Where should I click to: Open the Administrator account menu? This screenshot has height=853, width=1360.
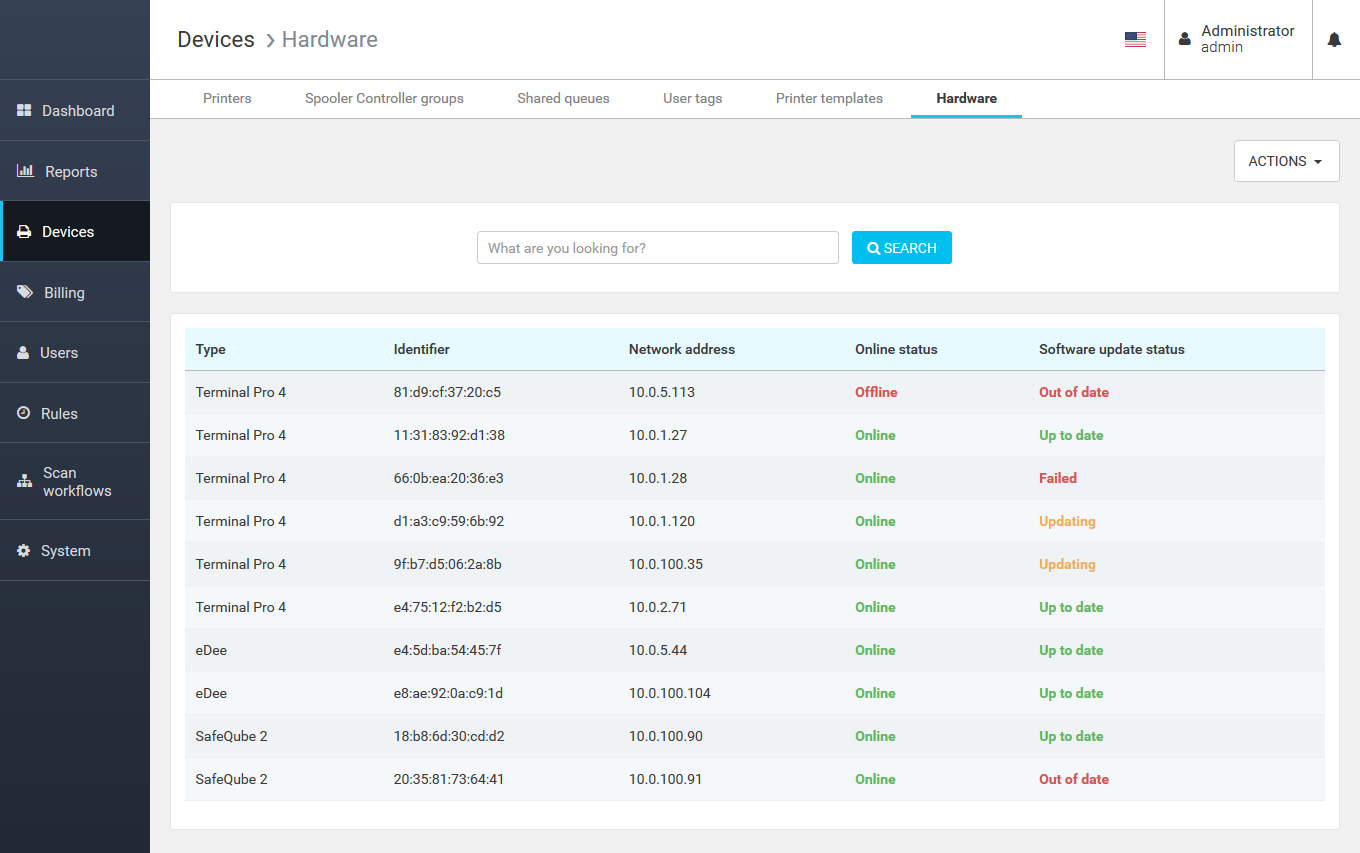[x=1238, y=39]
